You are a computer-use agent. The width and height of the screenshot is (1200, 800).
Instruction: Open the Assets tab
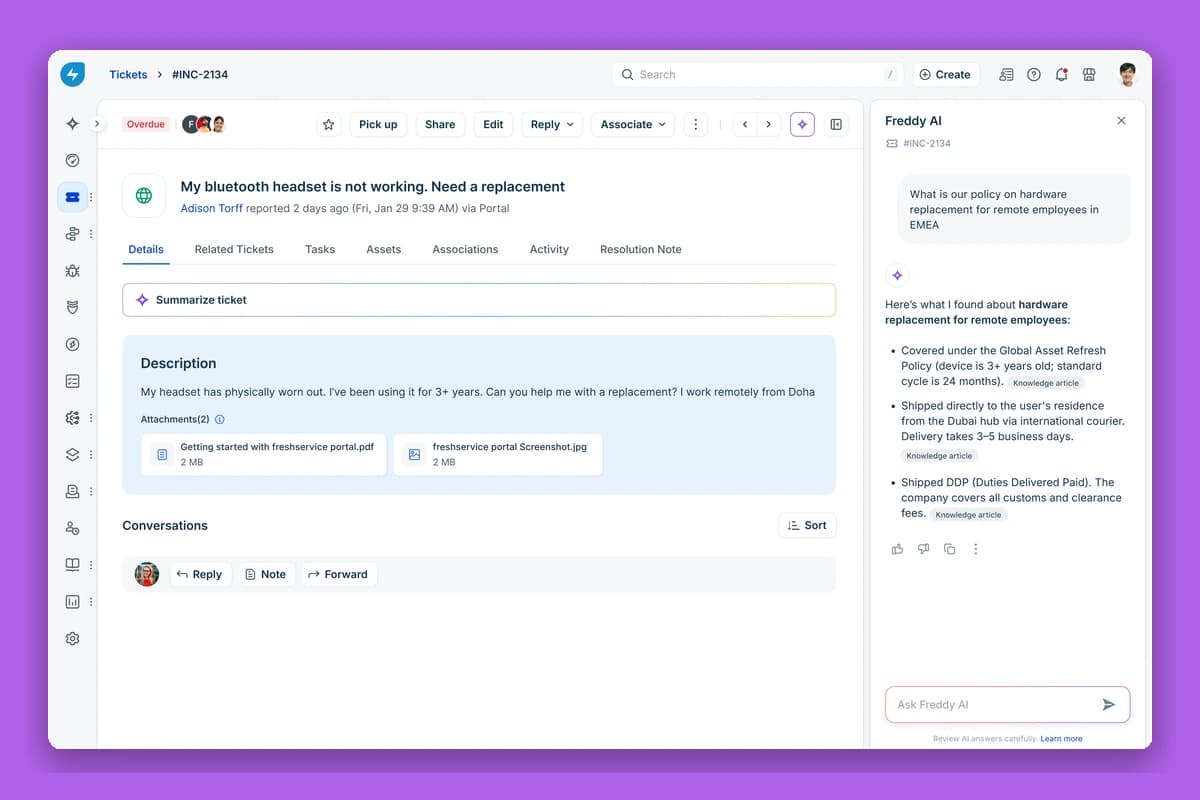click(384, 249)
